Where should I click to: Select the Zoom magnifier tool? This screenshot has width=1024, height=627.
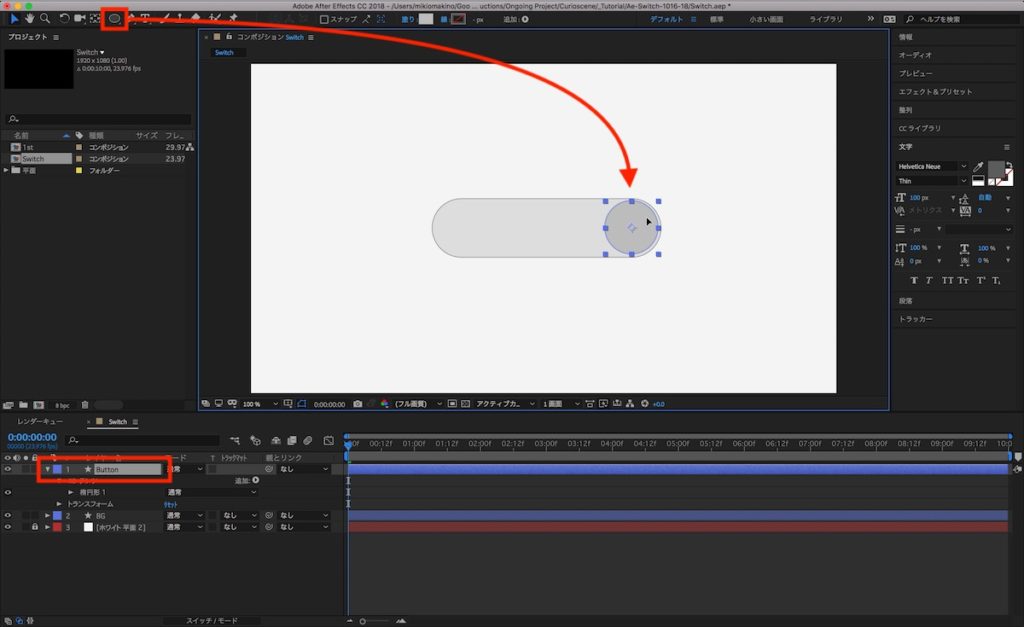click(x=45, y=18)
